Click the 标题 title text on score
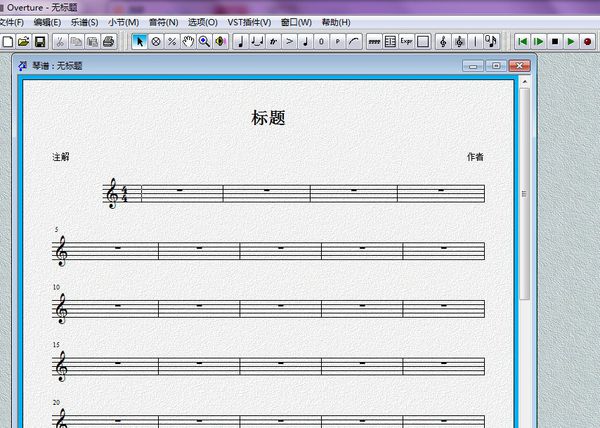Screen dimensions: 600x428 pos(268,118)
